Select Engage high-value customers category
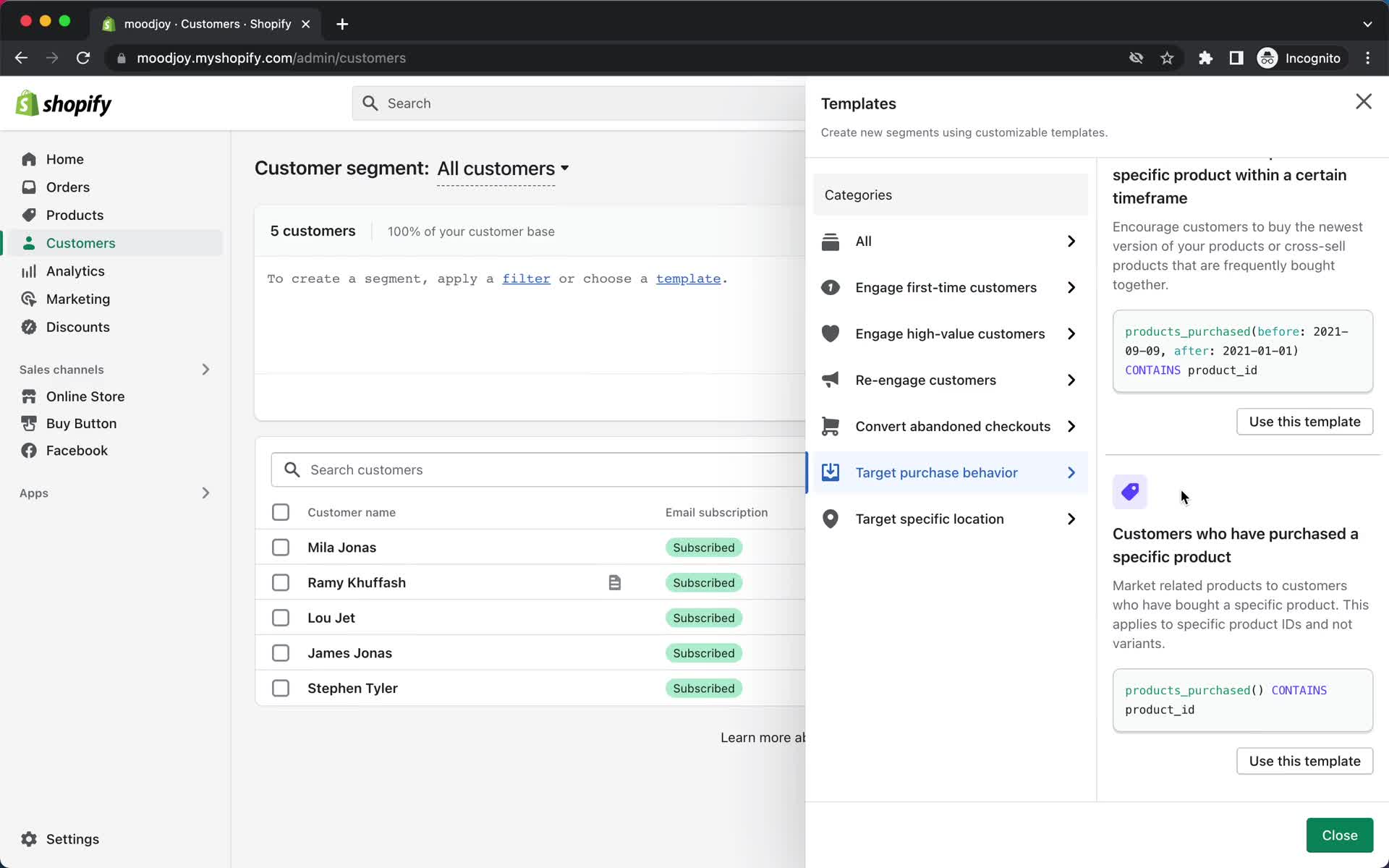The width and height of the screenshot is (1389, 868). pyautogui.click(x=950, y=334)
